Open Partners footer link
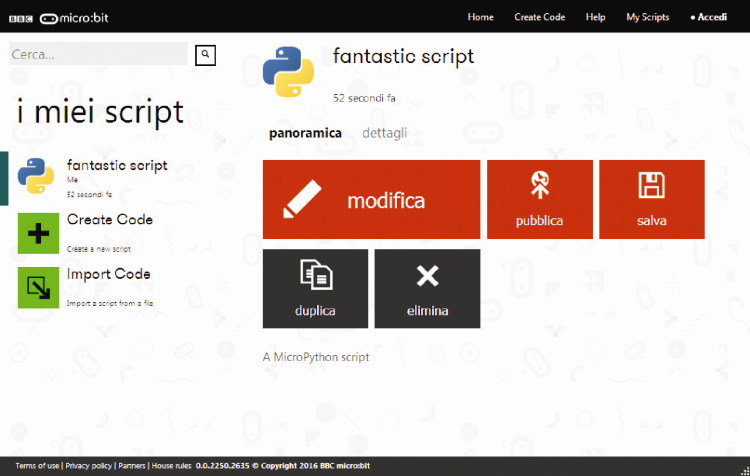Viewport: 750px width, 476px height. pyautogui.click(x=132, y=466)
